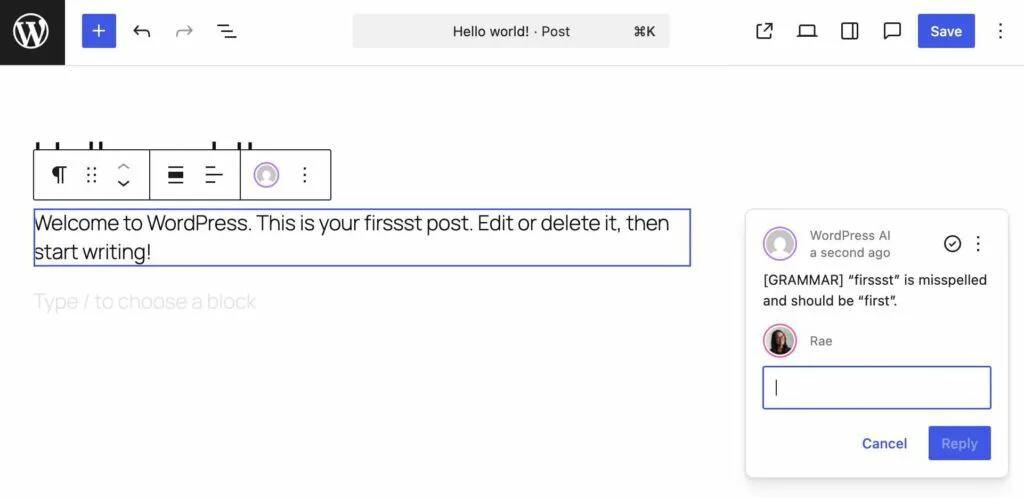Image resolution: width=1024 pixels, height=498 pixels.
Task: Toggle the settings sidebar panel
Action: (850, 31)
